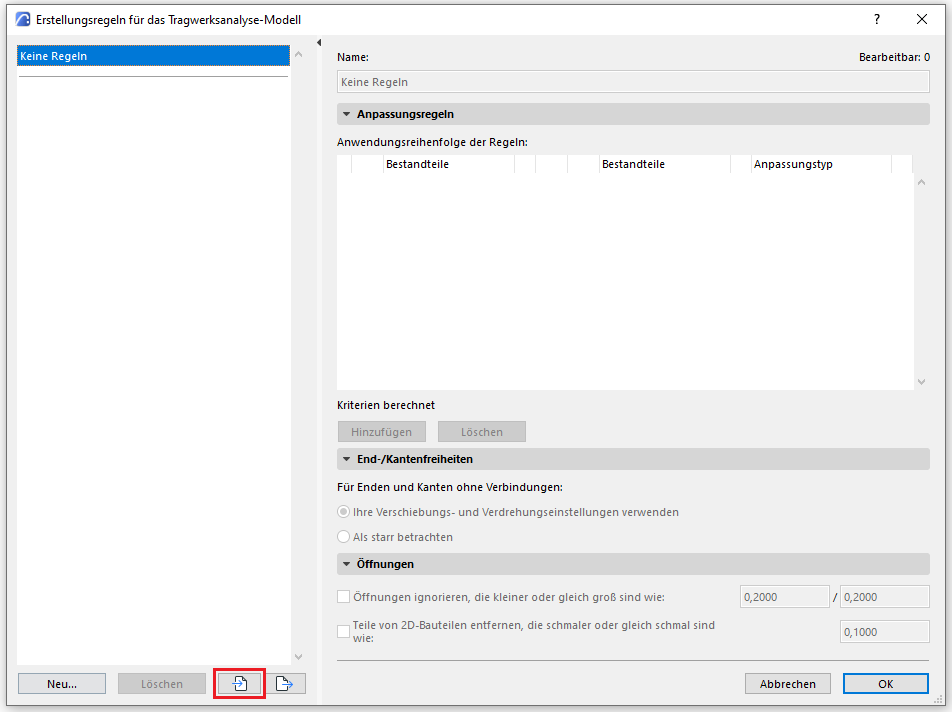Collapse the Anpassungsregeln section
Viewport: 952px width, 712px height.
[x=347, y=114]
